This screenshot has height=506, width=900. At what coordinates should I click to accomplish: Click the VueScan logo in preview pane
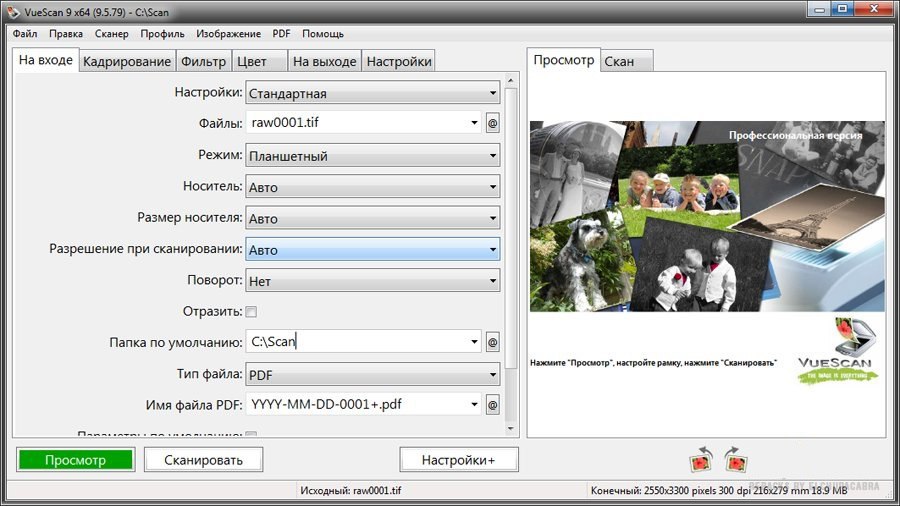(838, 351)
